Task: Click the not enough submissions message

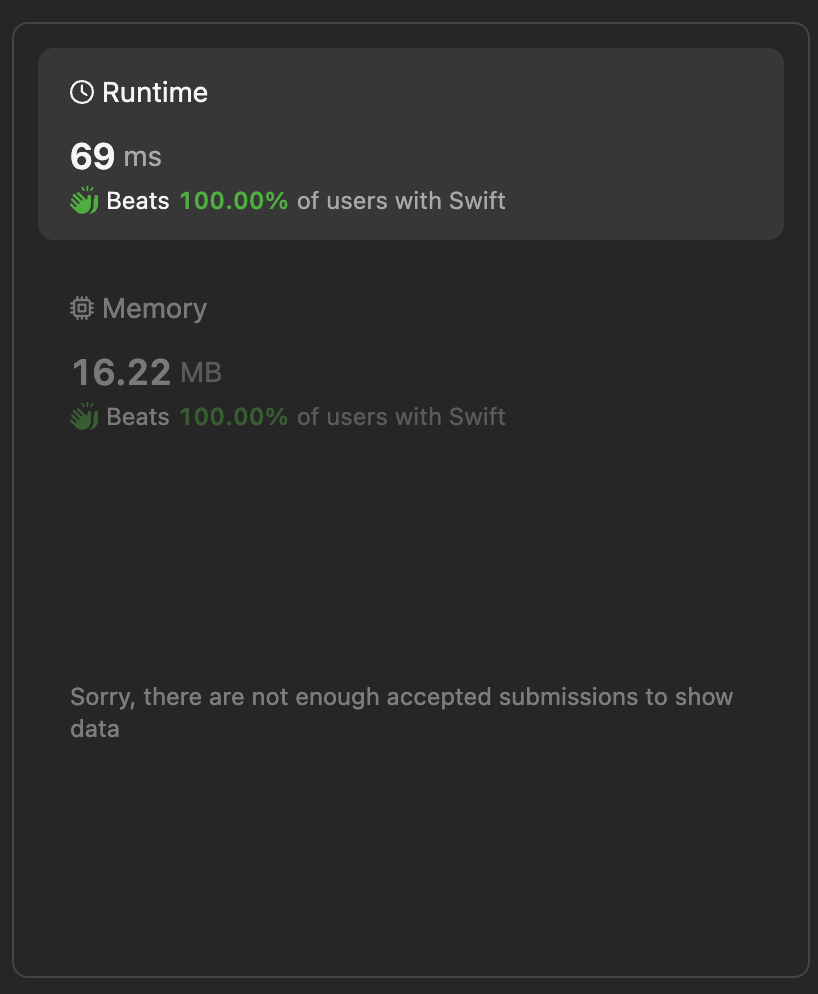Action: (400, 712)
